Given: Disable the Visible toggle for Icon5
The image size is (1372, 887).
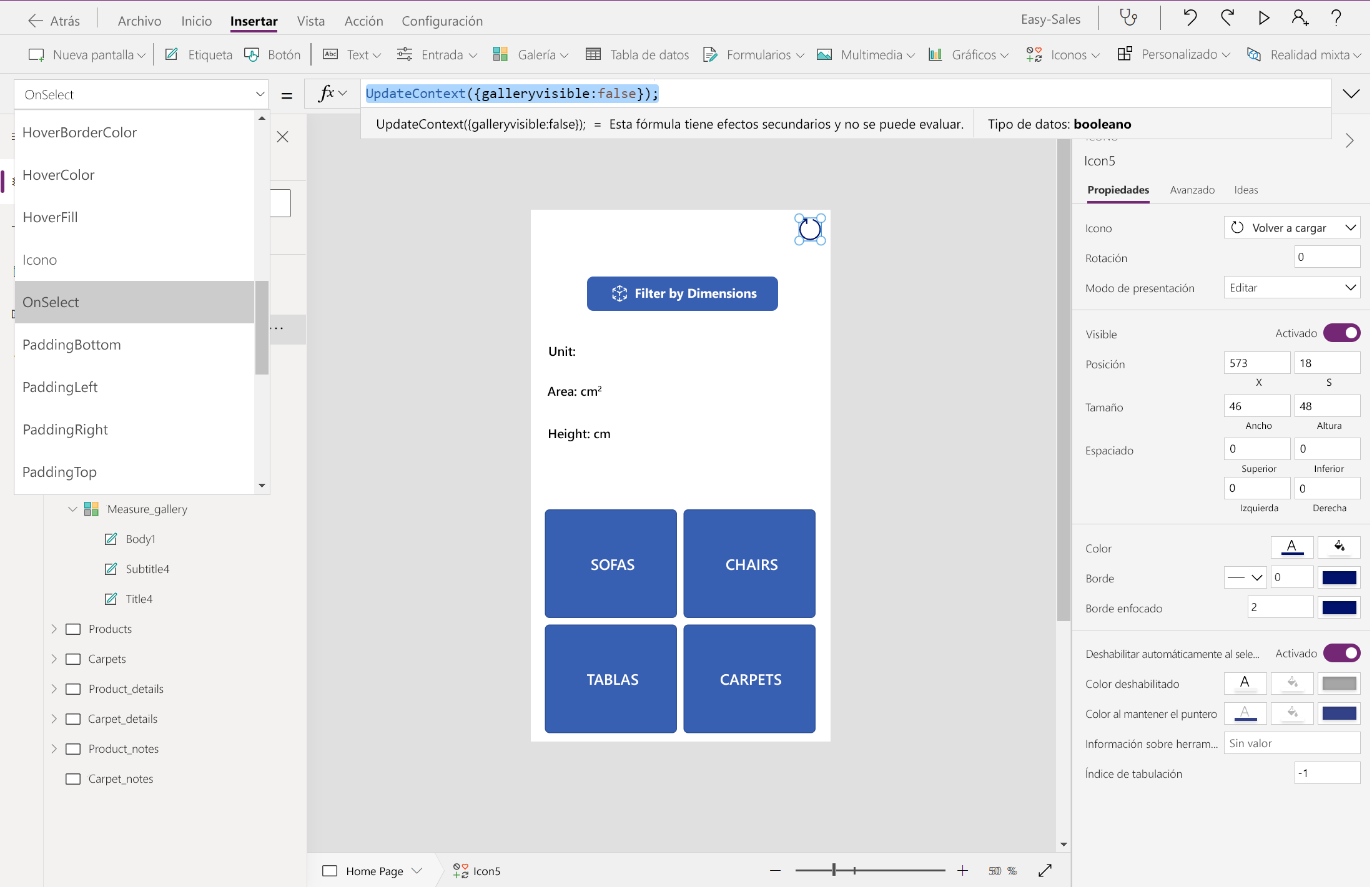Looking at the screenshot, I should (1343, 333).
